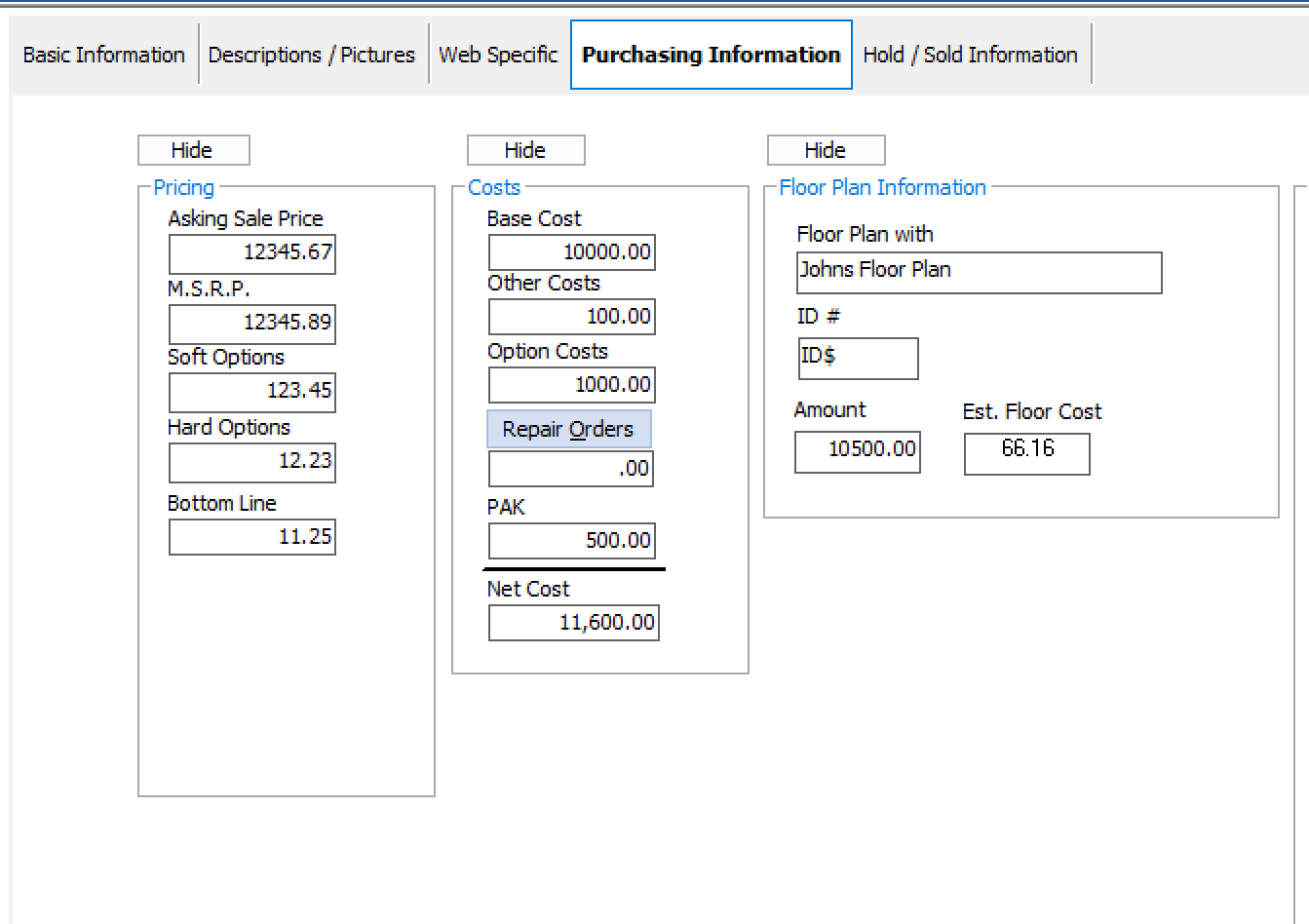1309x924 pixels.
Task: Click the Asking Sale Price field
Action: coord(251,254)
